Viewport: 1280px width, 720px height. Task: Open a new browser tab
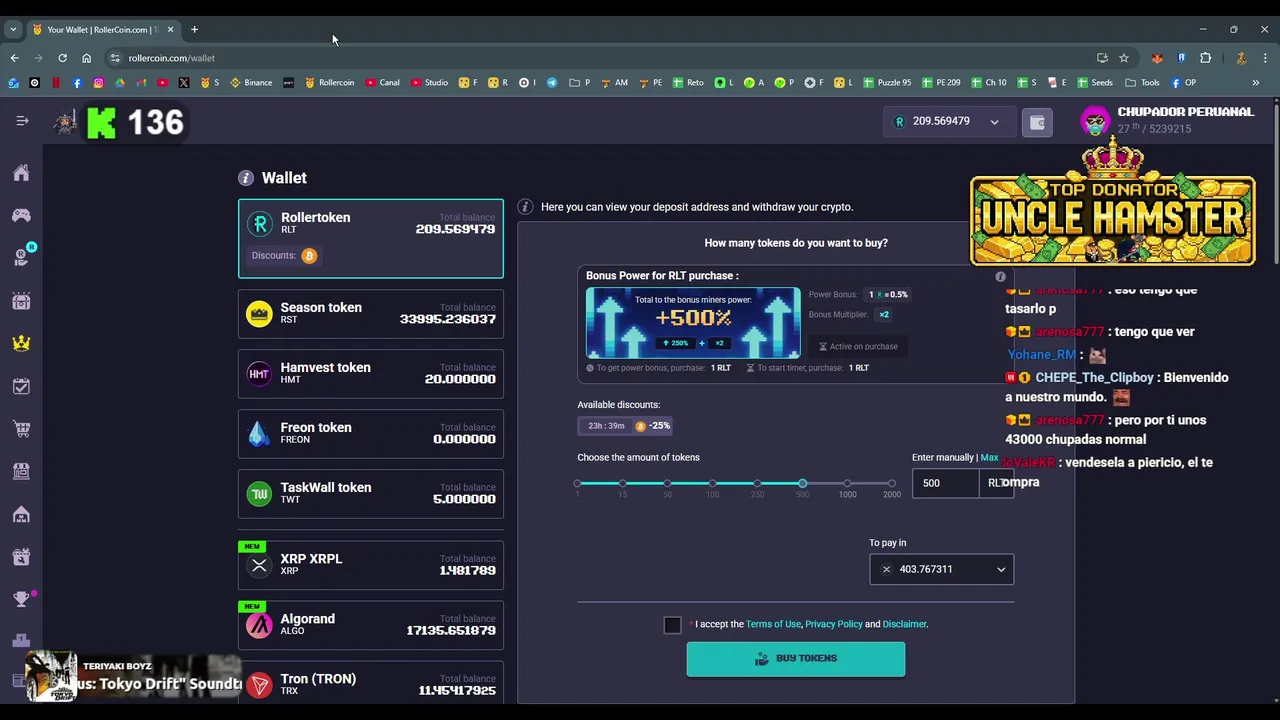coord(194,30)
